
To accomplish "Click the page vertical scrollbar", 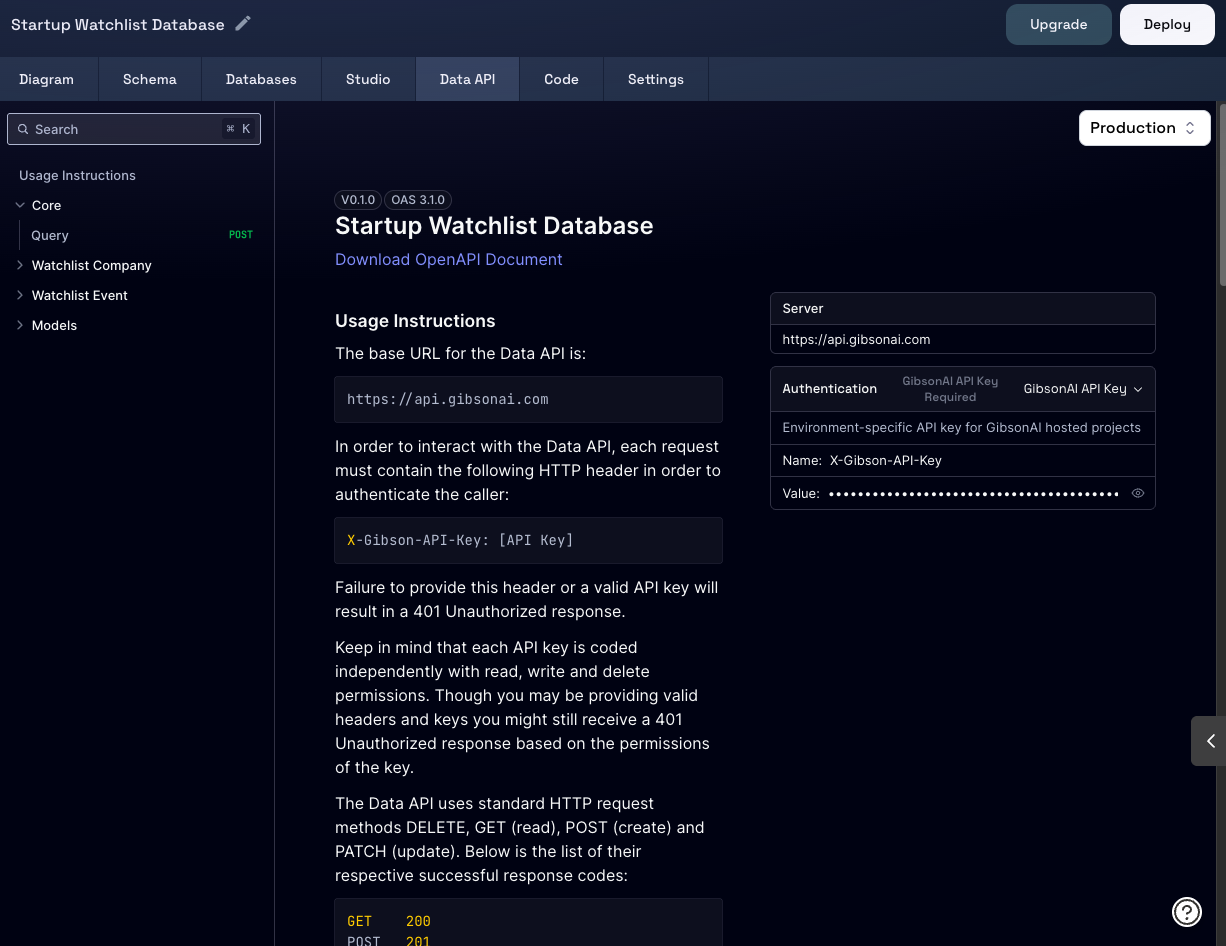I will (x=1222, y=195).
